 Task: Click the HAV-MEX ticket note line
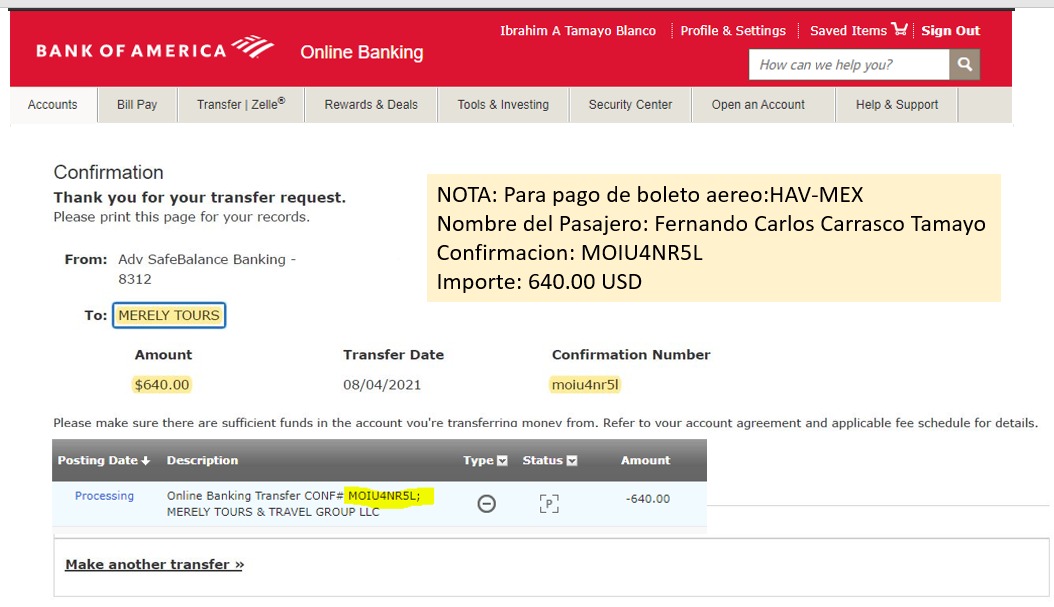(650, 195)
